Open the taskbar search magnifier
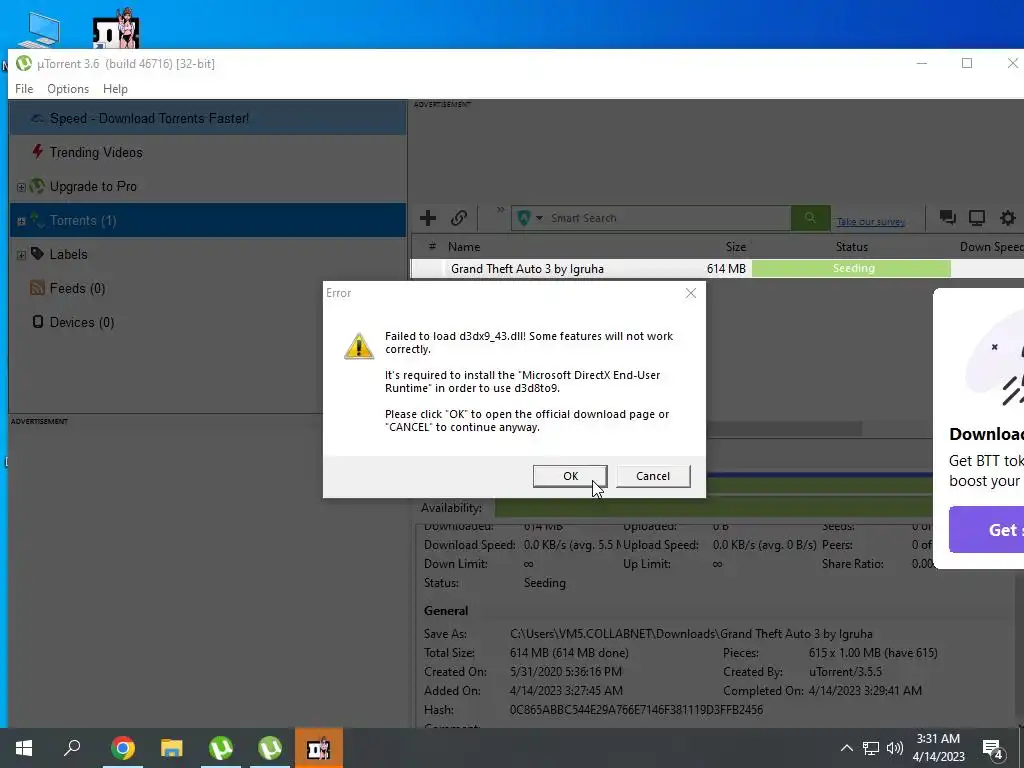This screenshot has height=768, width=1024. point(72,748)
